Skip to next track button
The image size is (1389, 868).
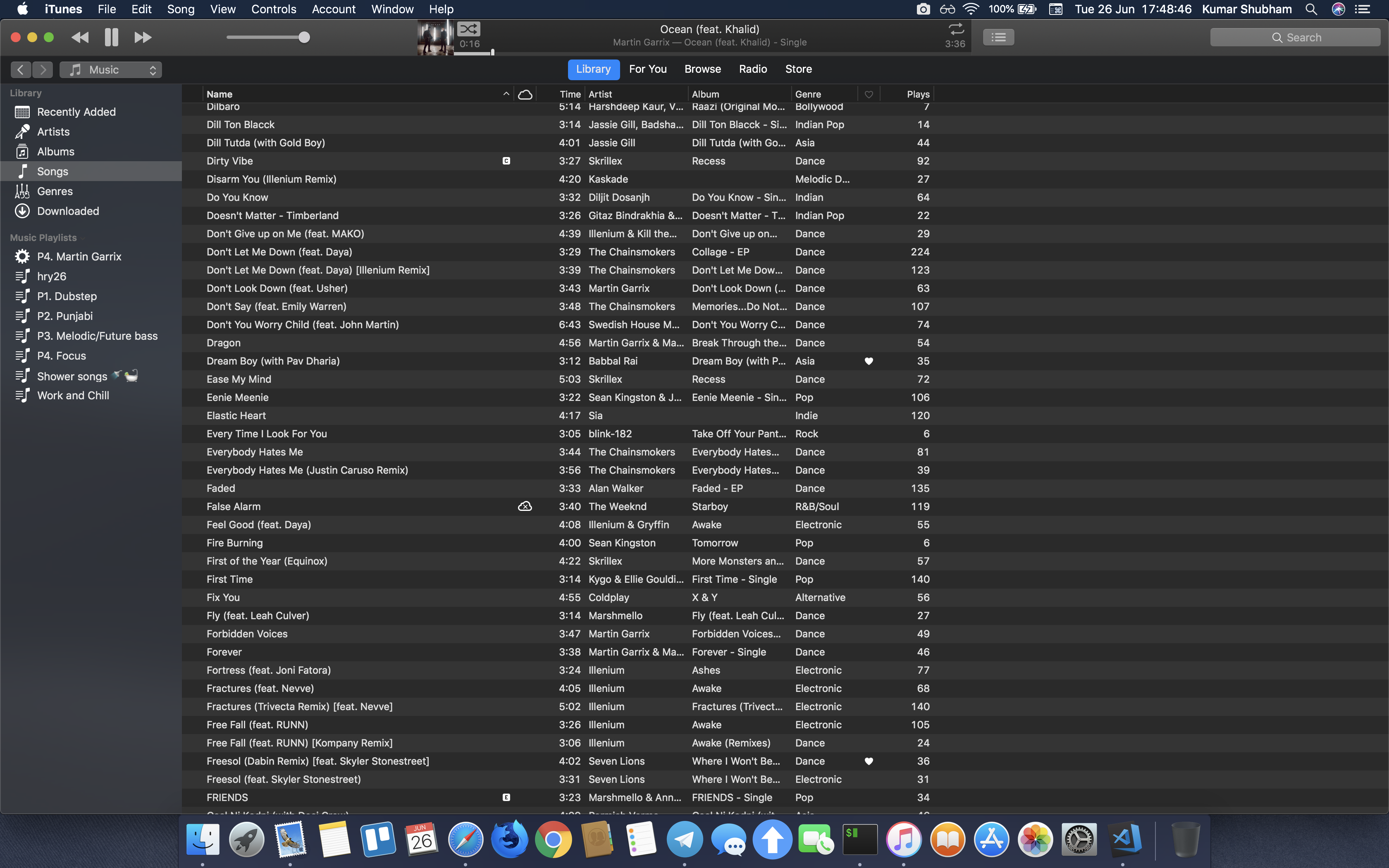[x=143, y=37]
